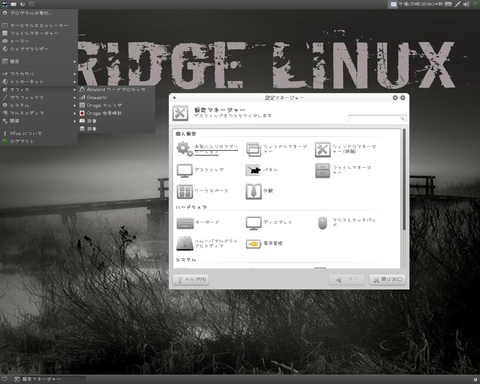The image size is (480, 384).
Task: Open Mouse and Touchpad icon
Action: click(x=322, y=223)
